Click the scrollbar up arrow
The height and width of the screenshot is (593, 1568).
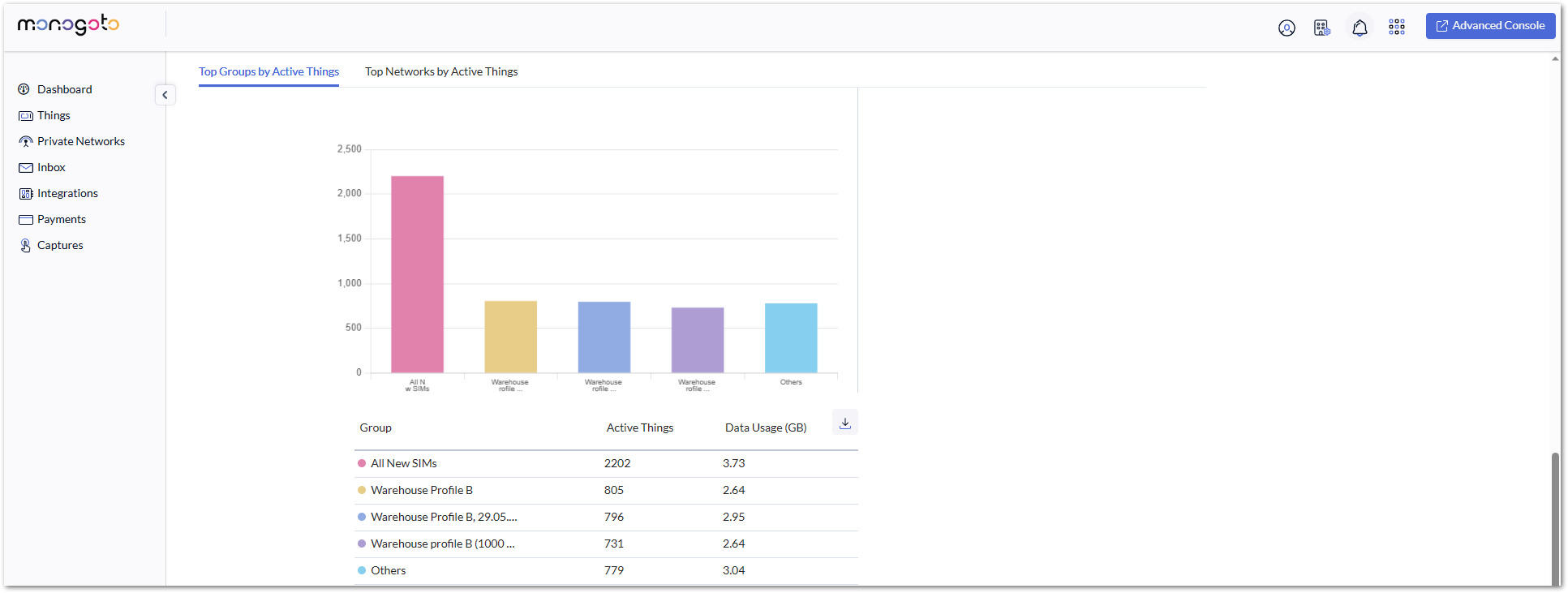point(1555,58)
